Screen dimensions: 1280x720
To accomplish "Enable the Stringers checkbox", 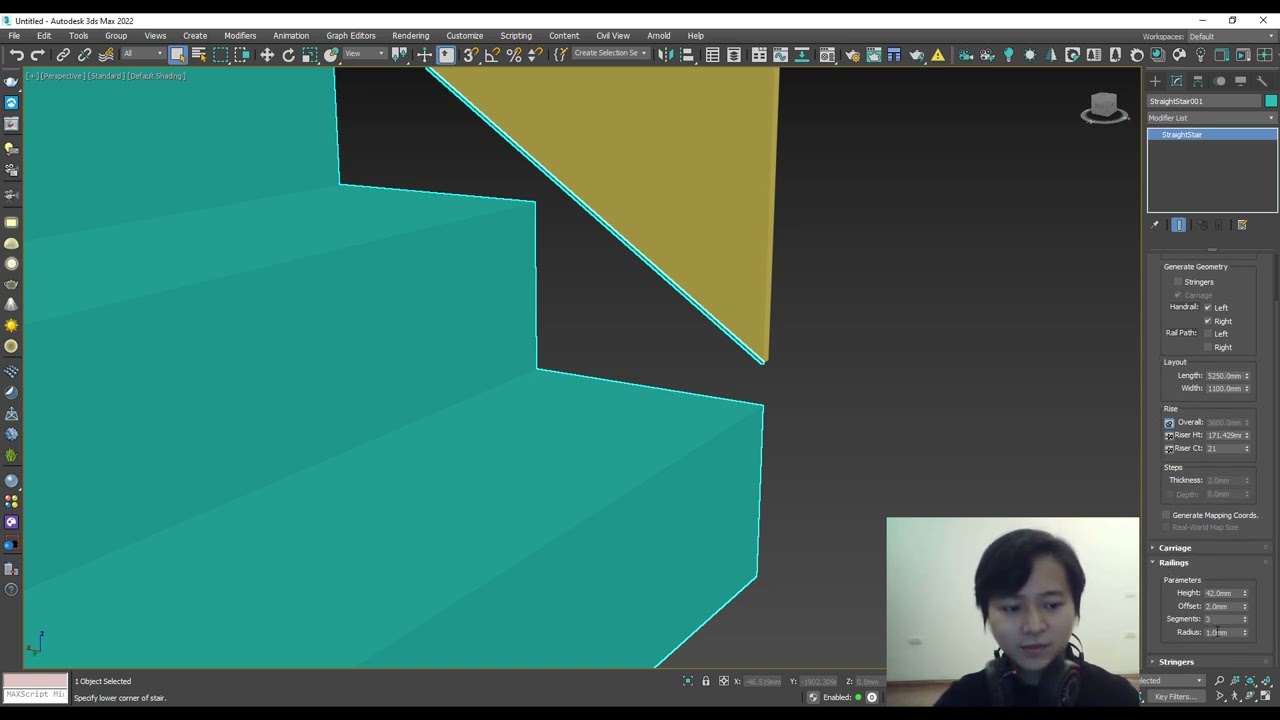I will pyautogui.click(x=1178, y=282).
